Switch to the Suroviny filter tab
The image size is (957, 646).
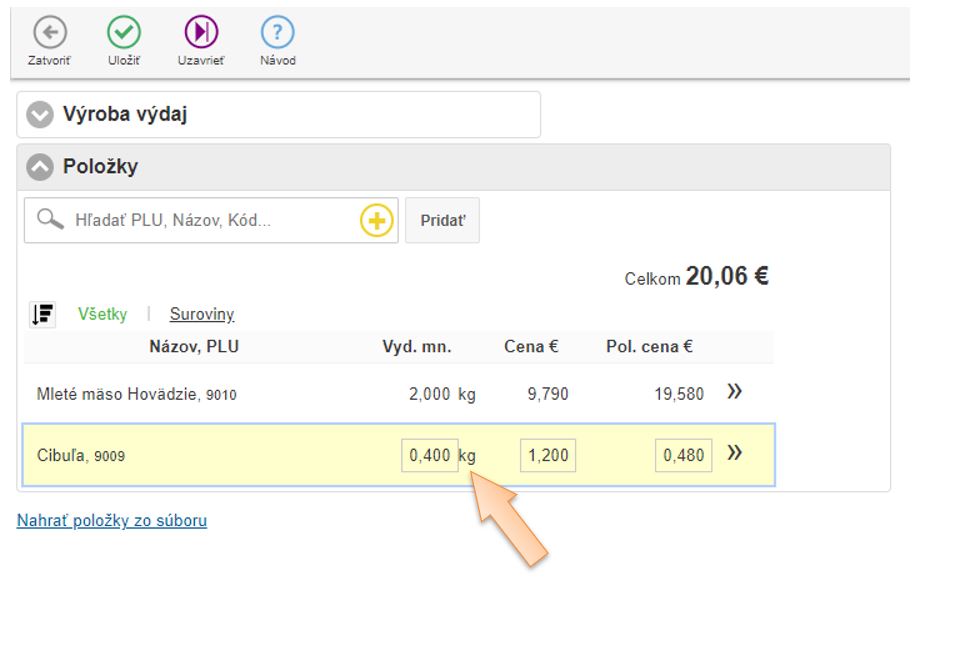click(x=201, y=314)
